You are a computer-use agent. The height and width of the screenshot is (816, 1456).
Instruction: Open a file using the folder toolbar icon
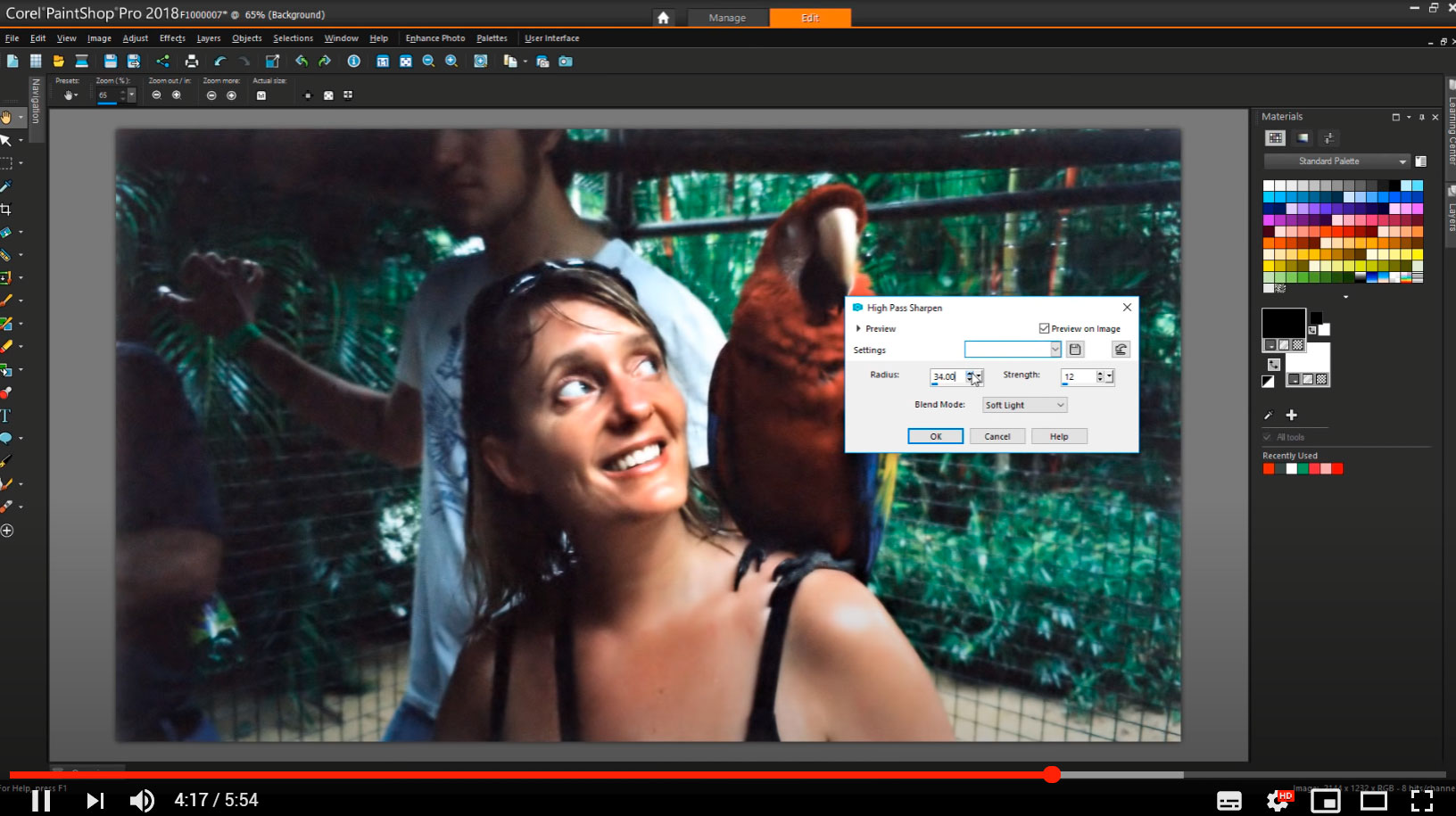tap(58, 61)
